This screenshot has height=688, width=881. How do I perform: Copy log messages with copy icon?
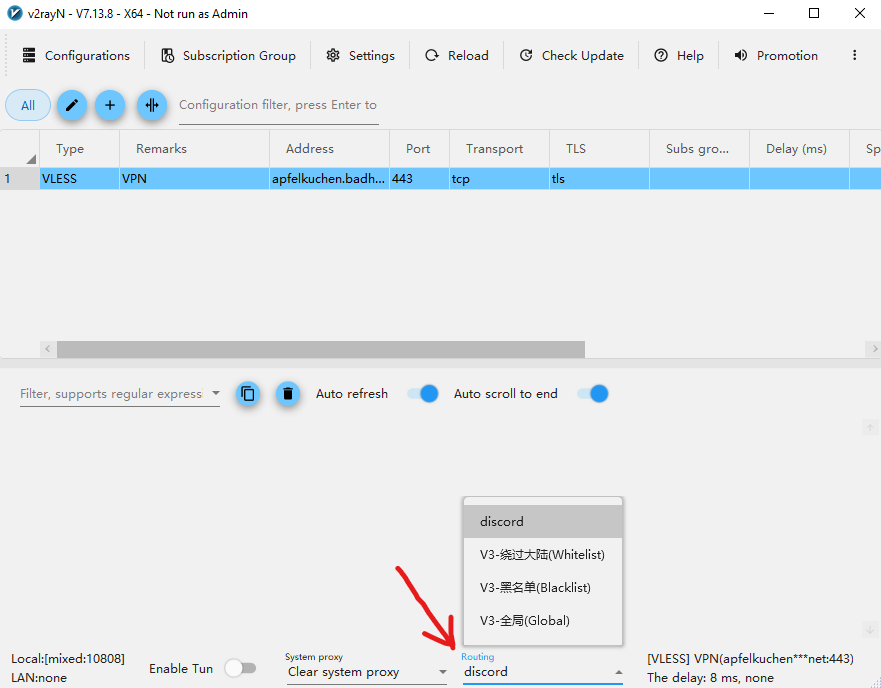click(x=248, y=394)
